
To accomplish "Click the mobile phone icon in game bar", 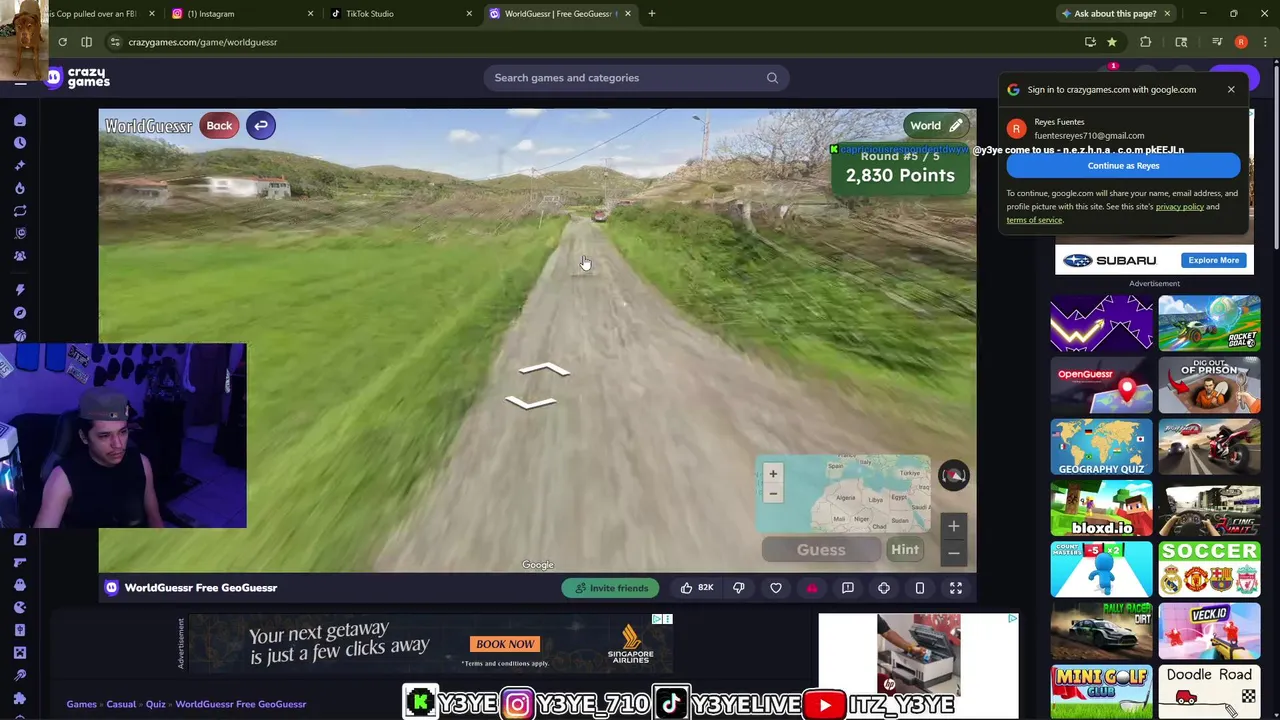I will (920, 588).
